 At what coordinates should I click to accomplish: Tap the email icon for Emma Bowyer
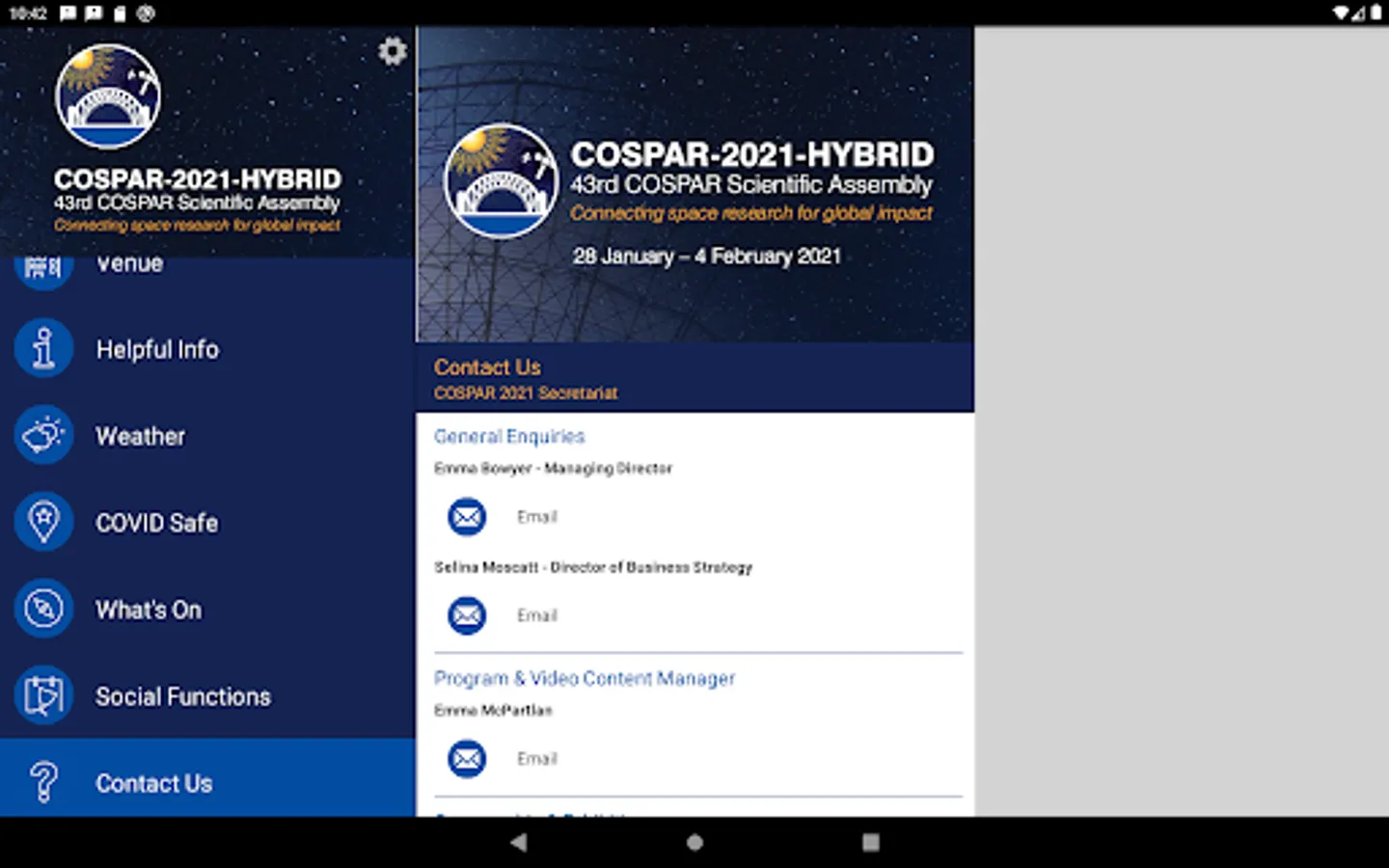click(467, 517)
